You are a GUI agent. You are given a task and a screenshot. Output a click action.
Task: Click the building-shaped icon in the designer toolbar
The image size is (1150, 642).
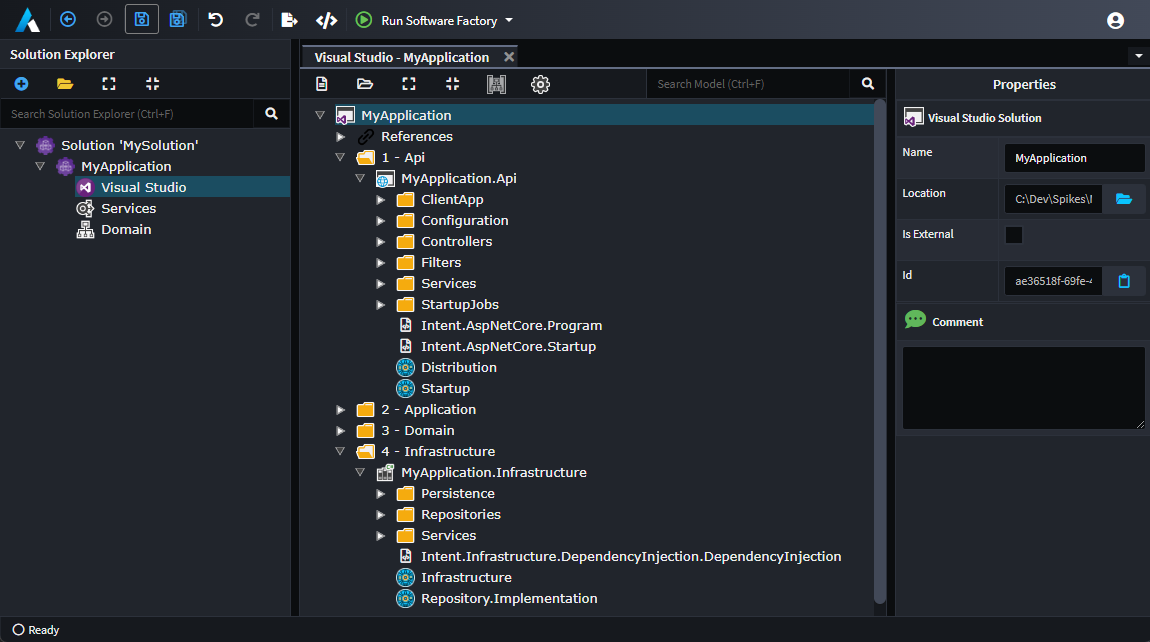497,84
